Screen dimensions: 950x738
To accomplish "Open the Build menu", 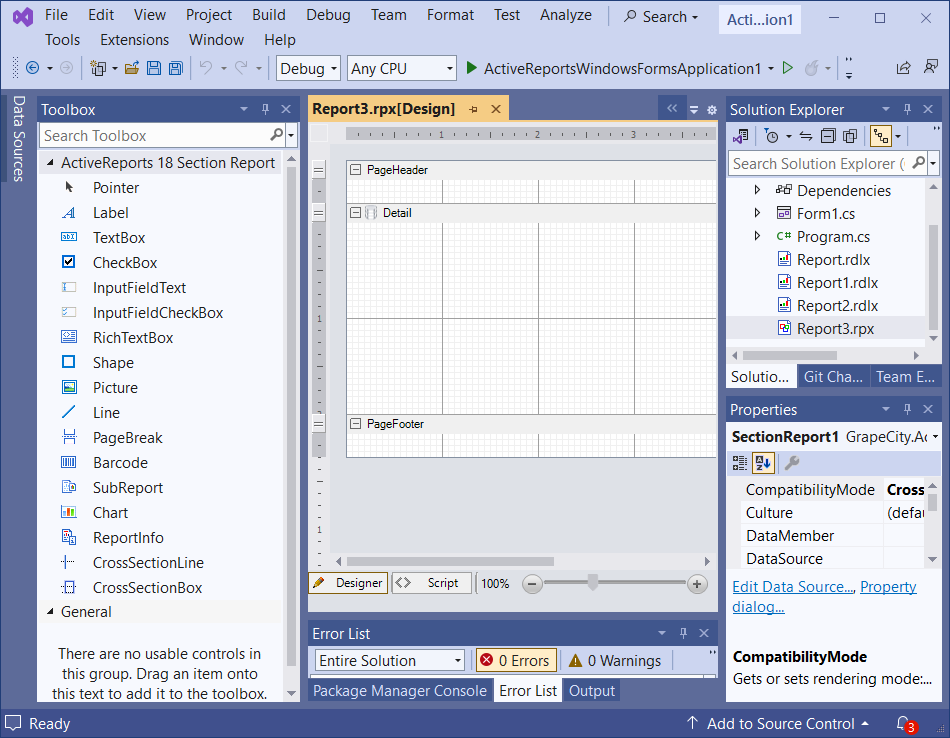I will 268,15.
